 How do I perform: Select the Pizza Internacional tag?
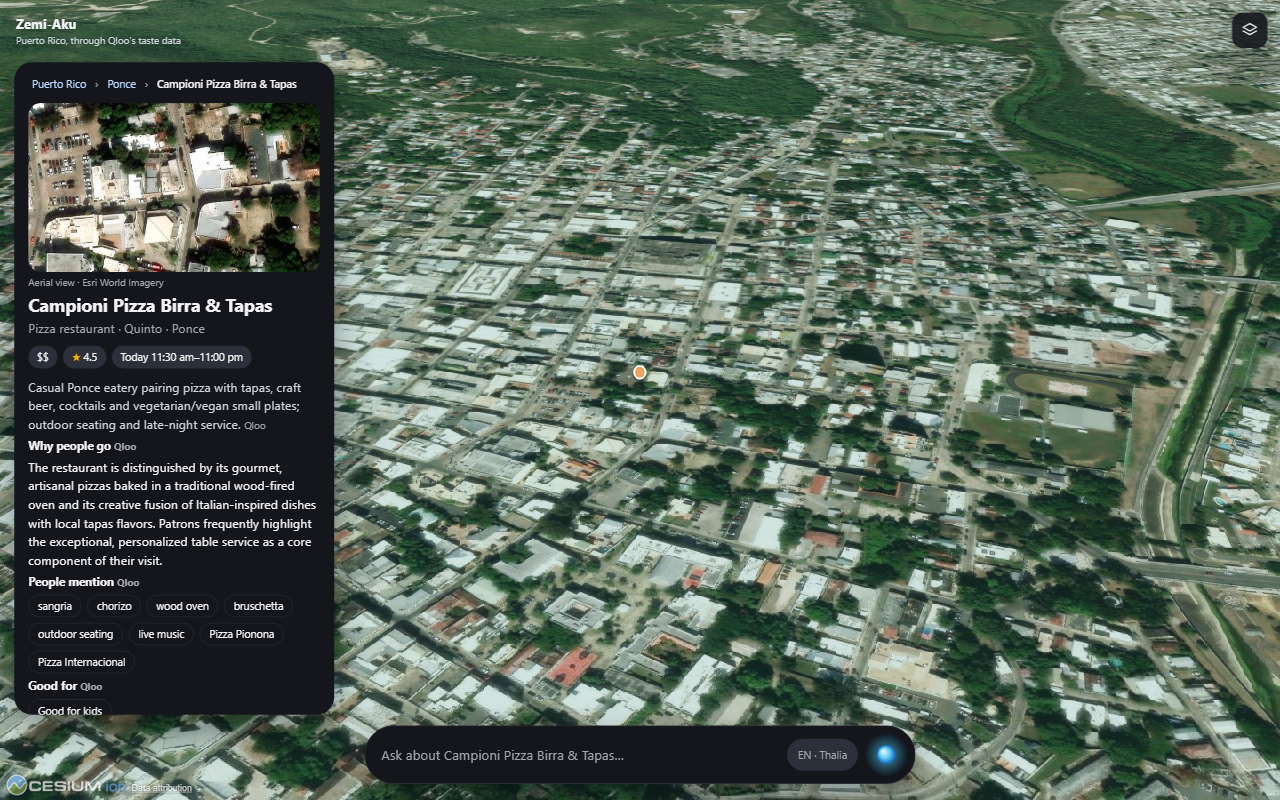[82, 662]
